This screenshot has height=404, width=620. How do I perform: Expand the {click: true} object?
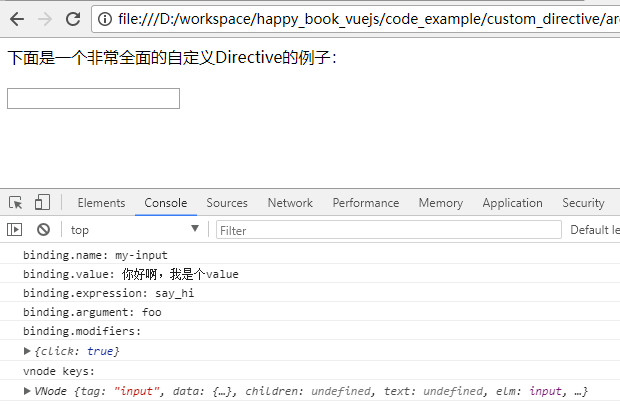28,351
